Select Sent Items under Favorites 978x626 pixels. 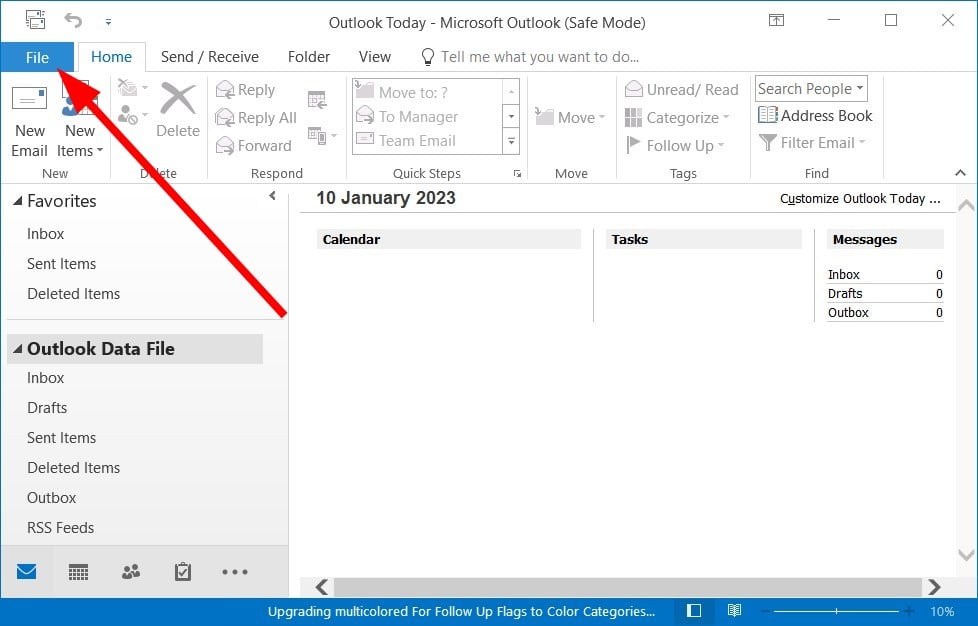coord(61,264)
